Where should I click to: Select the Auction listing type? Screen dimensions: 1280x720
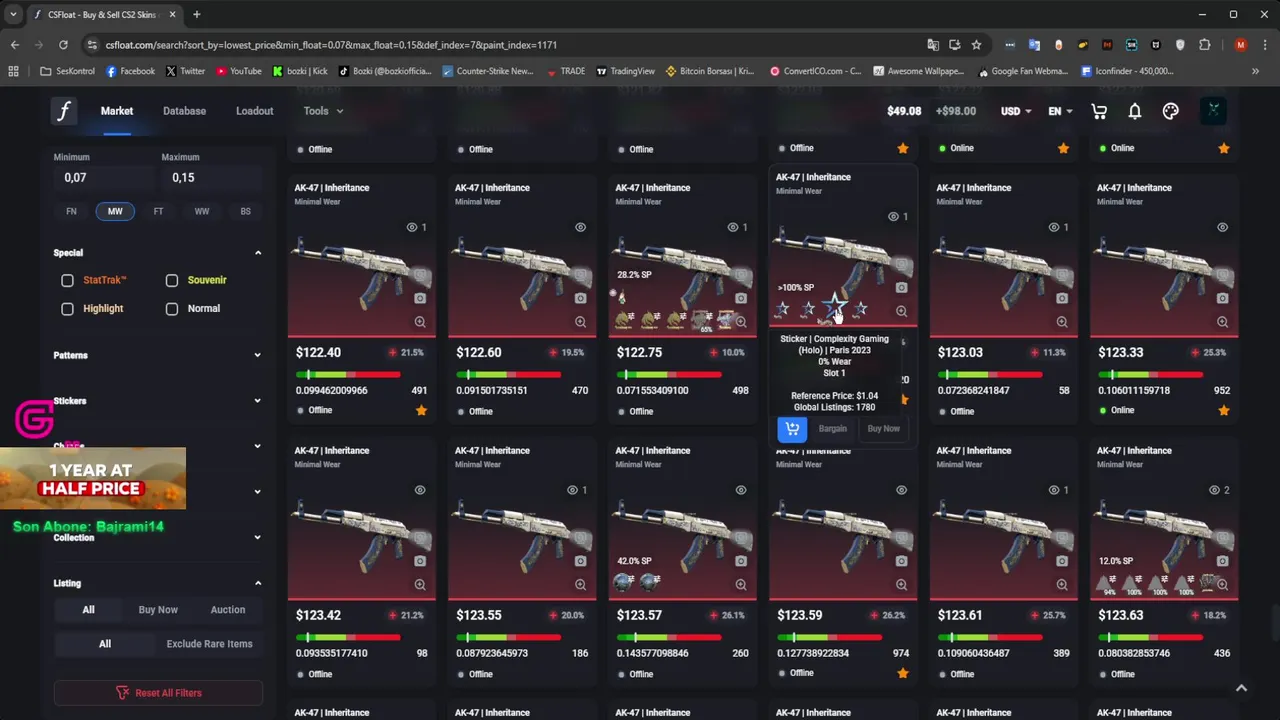coord(228,610)
